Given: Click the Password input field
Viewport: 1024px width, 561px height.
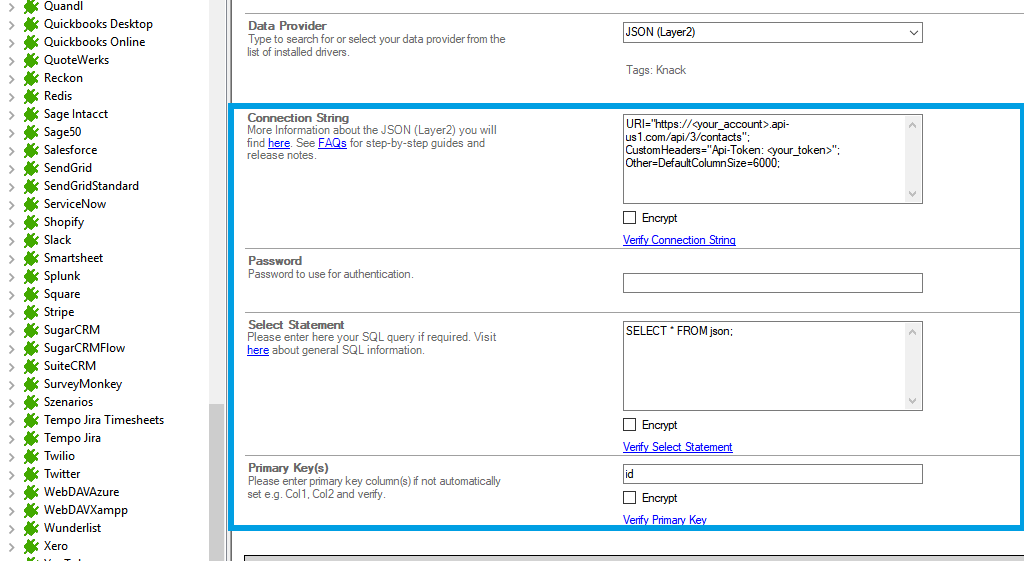Looking at the screenshot, I should [x=772, y=283].
